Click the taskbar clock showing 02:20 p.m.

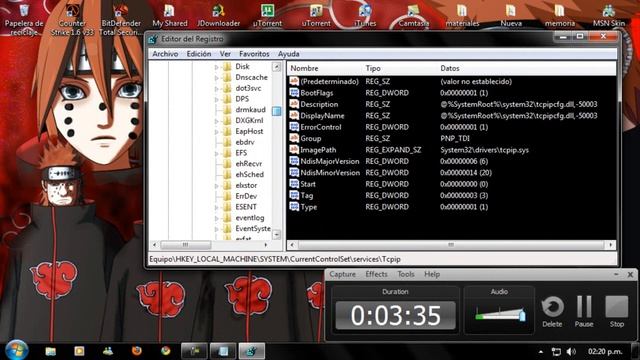[605, 351]
